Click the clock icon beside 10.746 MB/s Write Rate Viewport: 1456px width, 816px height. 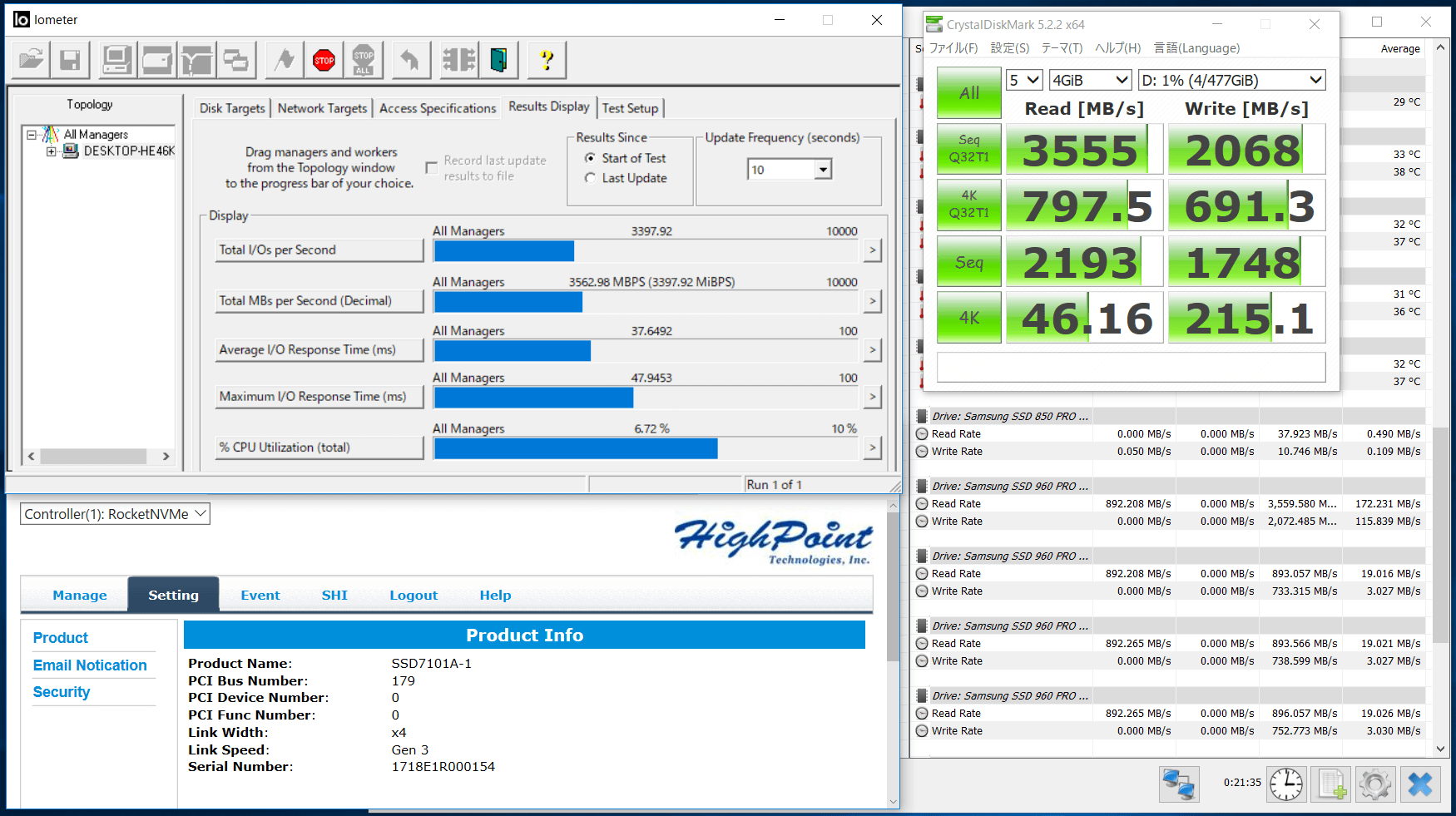tap(922, 451)
